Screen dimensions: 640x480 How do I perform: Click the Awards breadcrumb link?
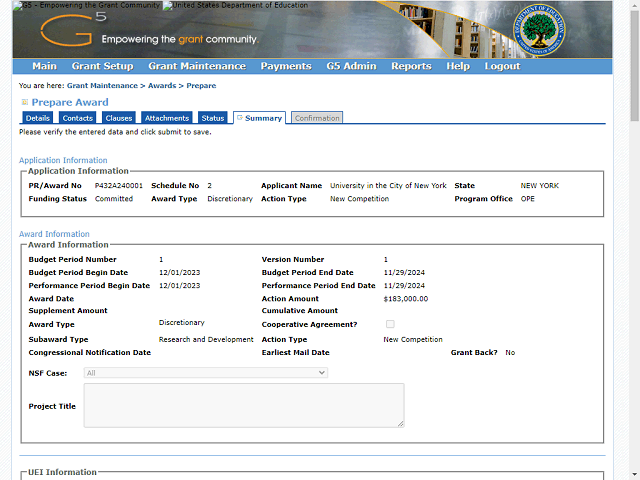160,86
